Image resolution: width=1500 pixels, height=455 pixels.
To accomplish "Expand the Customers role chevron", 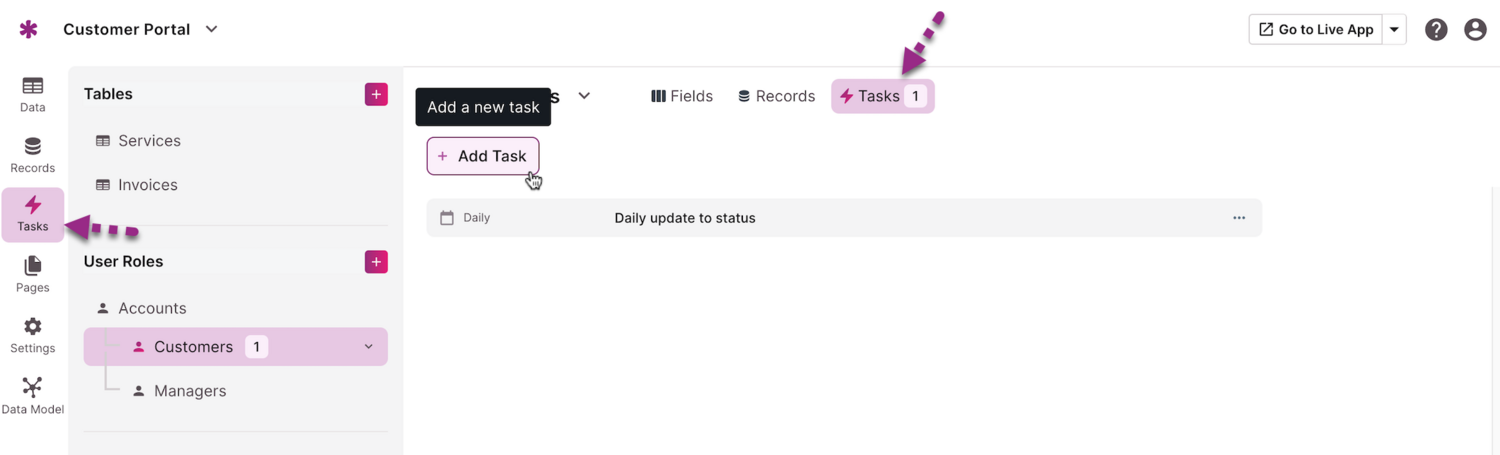I will (x=368, y=347).
